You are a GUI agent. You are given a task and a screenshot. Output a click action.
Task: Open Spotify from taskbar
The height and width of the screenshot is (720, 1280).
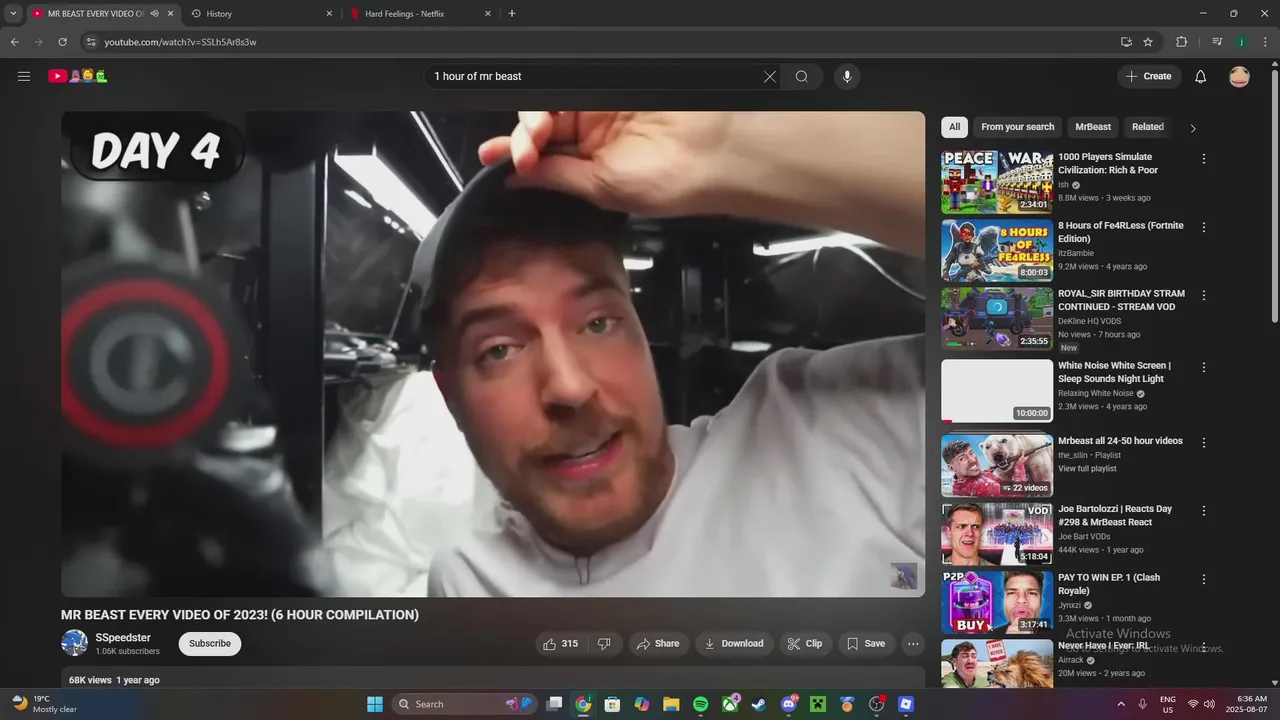pyautogui.click(x=701, y=704)
